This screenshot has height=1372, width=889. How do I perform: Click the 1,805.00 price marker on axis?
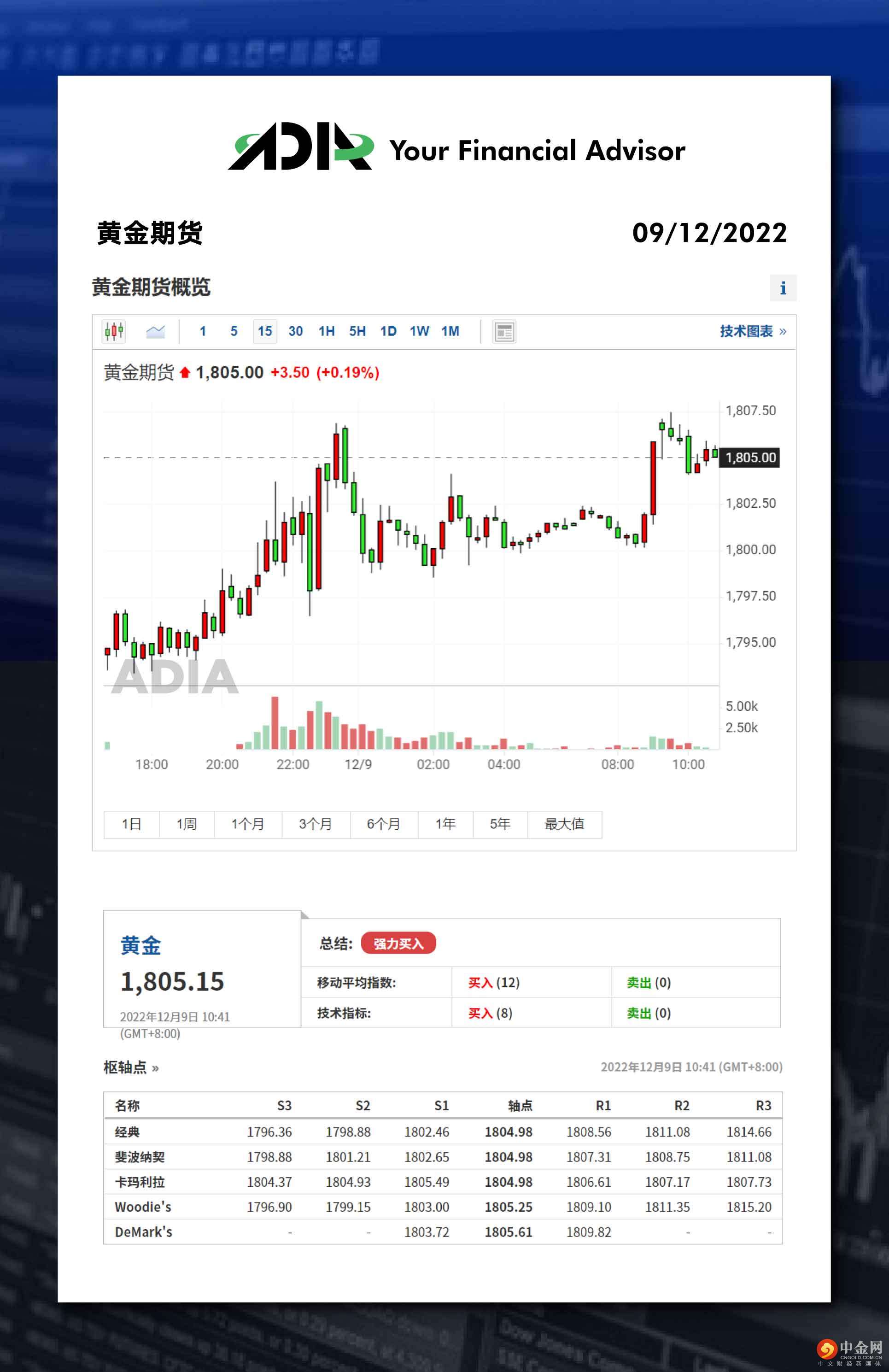750,458
